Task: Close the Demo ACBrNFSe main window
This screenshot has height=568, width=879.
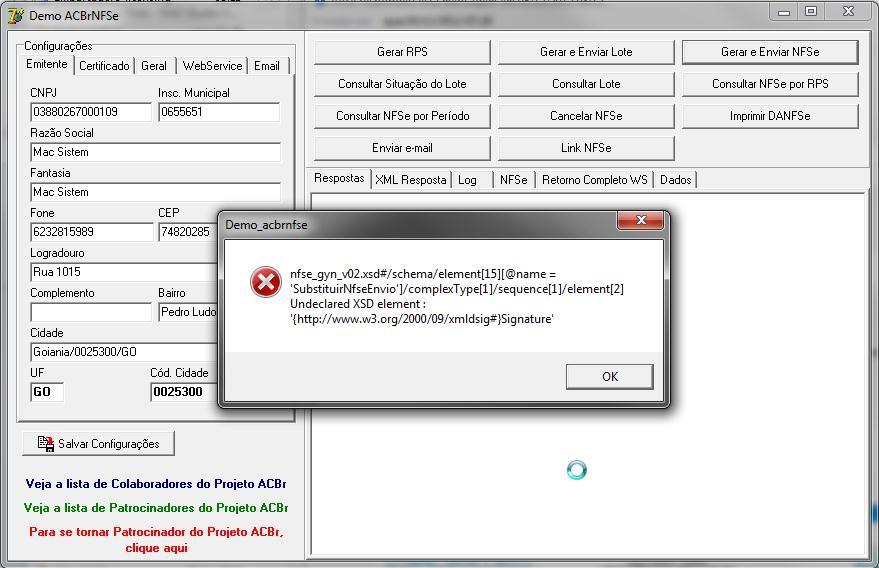Action: click(848, 12)
